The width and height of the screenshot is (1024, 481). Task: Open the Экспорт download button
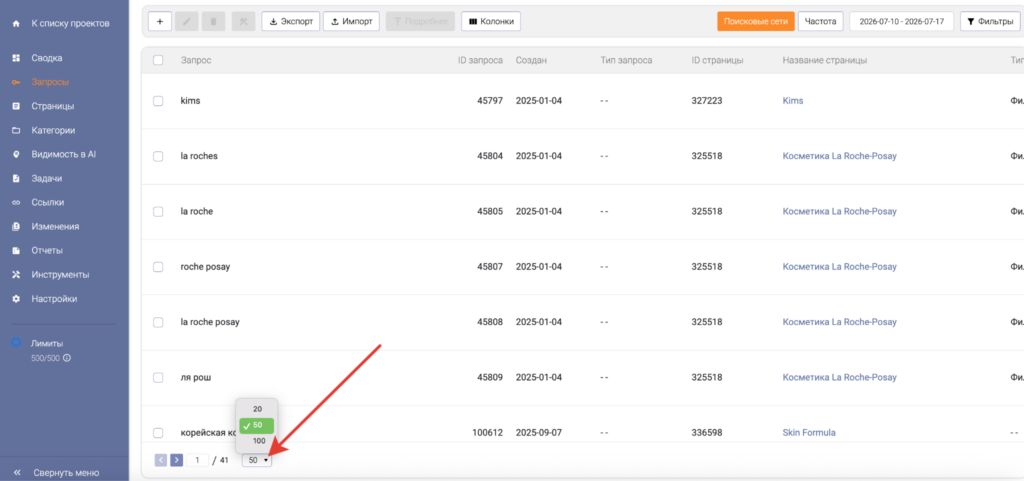291,22
